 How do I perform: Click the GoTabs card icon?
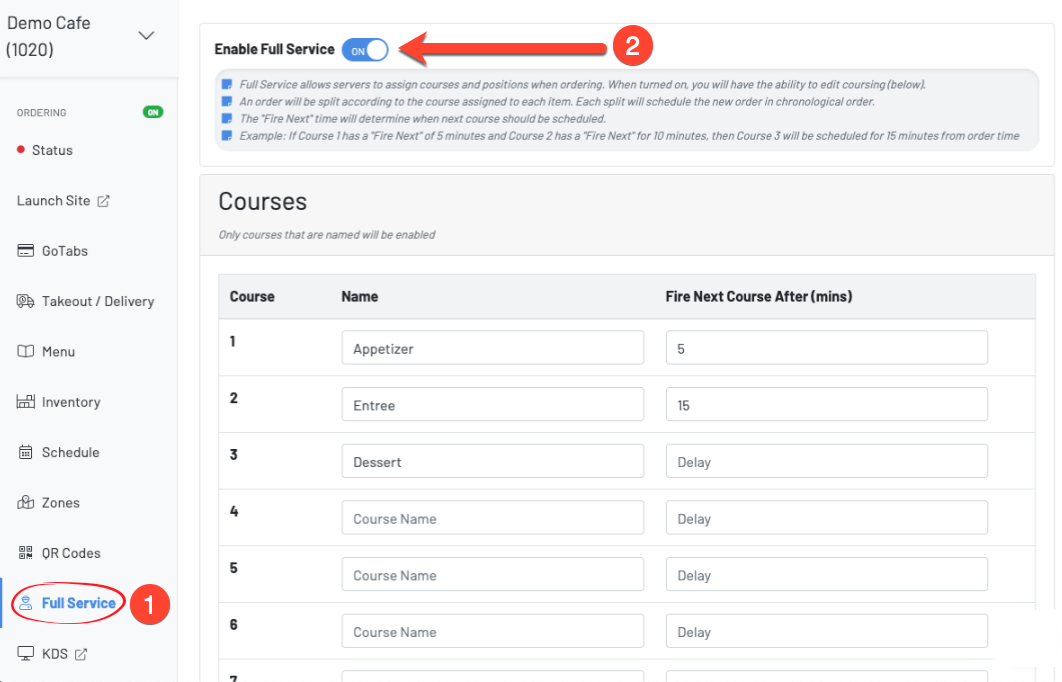pyautogui.click(x=25, y=251)
